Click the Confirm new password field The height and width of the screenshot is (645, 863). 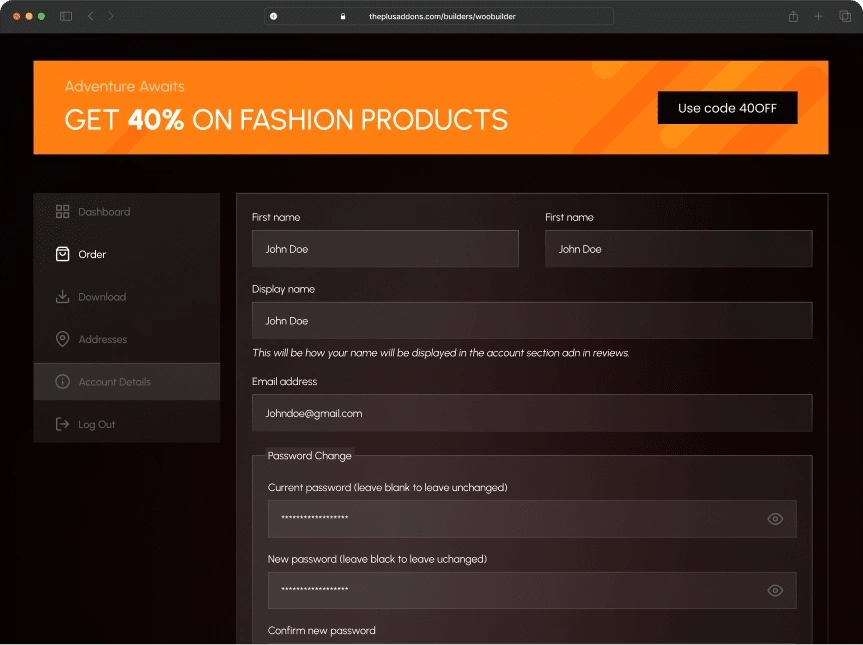(x=531, y=640)
